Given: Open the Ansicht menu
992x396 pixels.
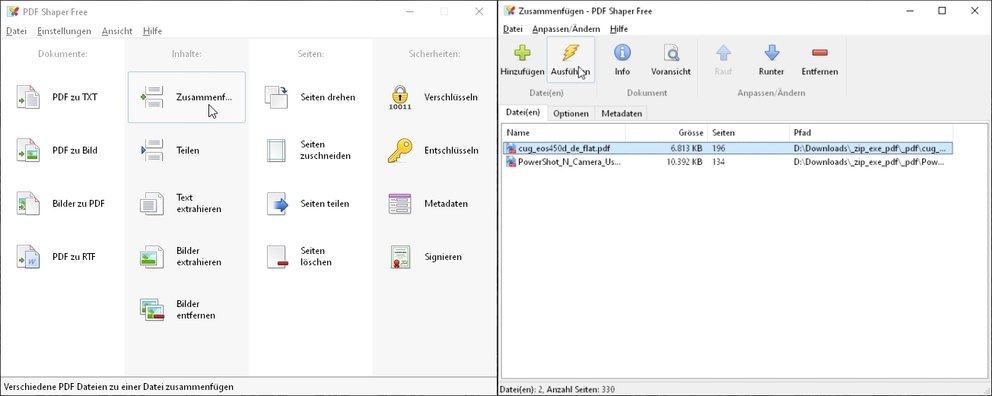Looking at the screenshot, I should [117, 31].
